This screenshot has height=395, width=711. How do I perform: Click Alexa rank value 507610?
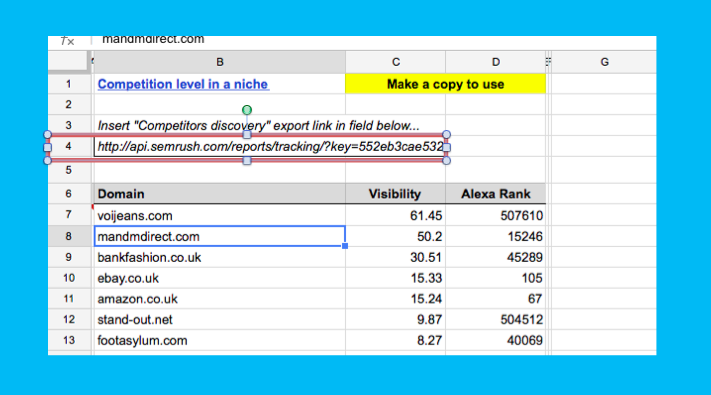521,215
